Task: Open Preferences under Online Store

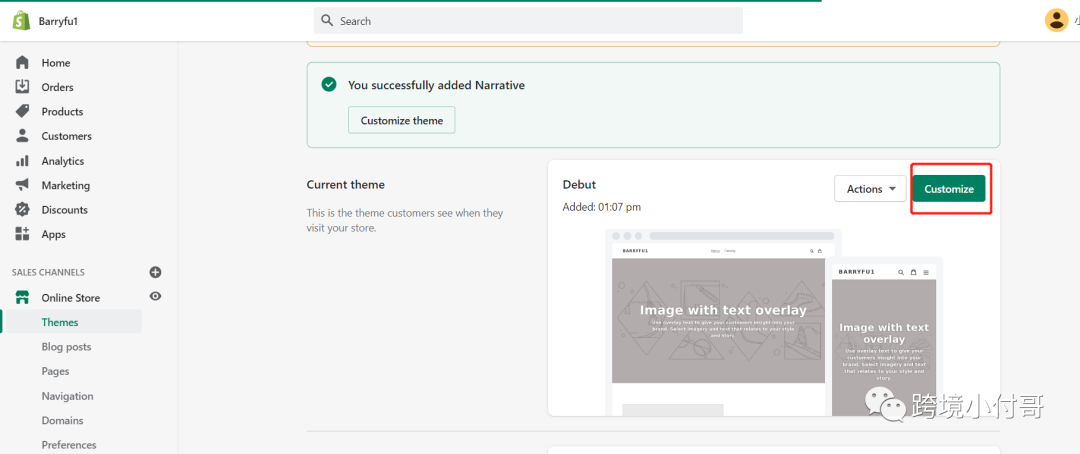Action: (x=69, y=444)
